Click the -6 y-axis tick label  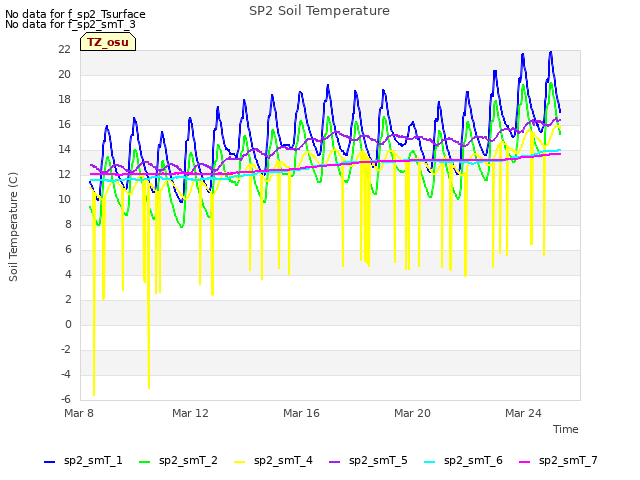66,399
